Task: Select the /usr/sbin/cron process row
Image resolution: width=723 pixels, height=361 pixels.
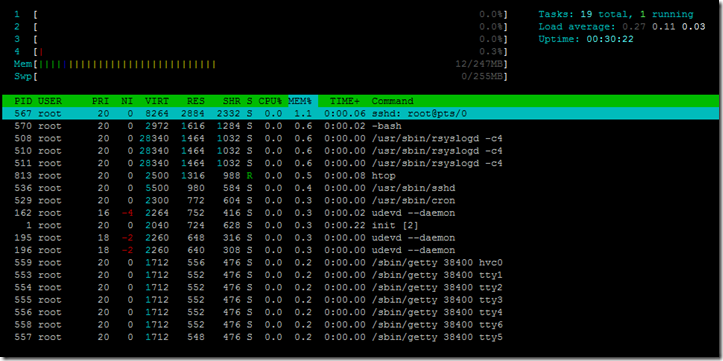Action: click(x=361, y=201)
